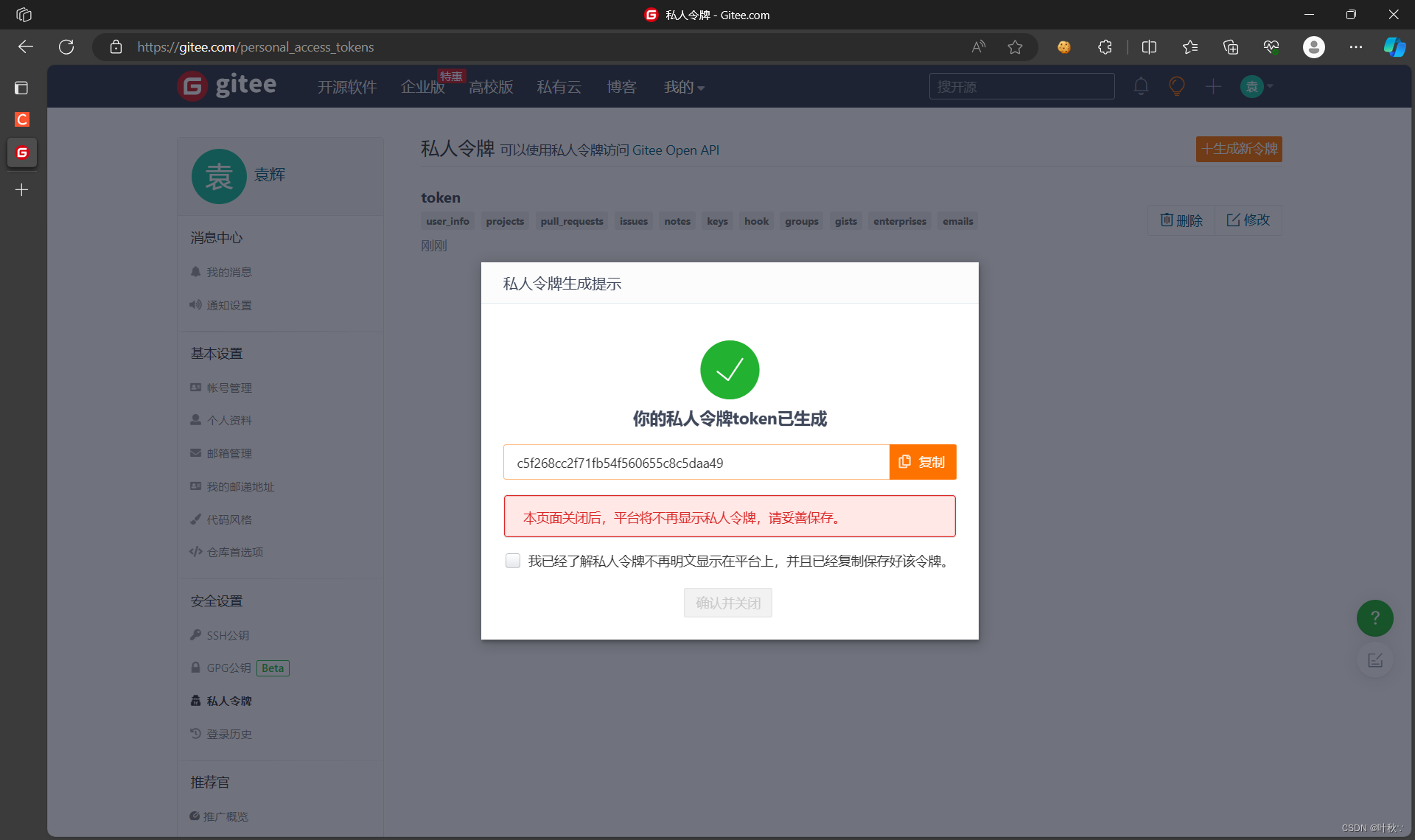This screenshot has height=840, width=1415.
Task: Click the 搜开源 search box
Action: click(1021, 87)
